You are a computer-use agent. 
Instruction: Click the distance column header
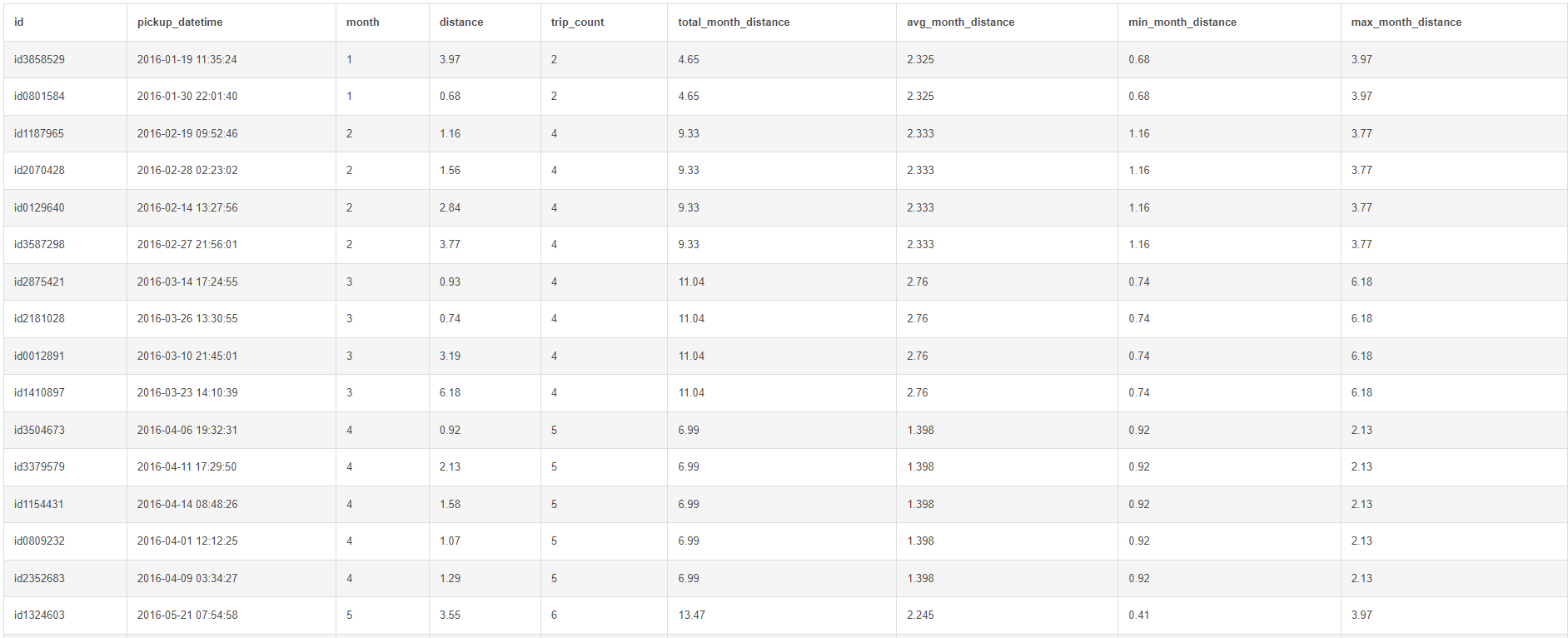point(461,22)
